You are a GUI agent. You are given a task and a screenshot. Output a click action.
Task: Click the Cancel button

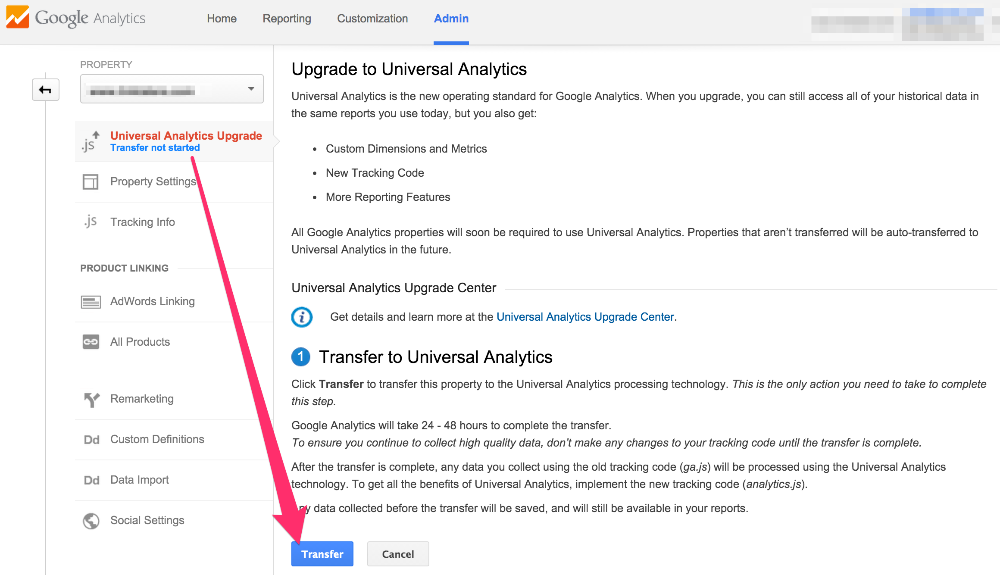pyautogui.click(x=398, y=554)
